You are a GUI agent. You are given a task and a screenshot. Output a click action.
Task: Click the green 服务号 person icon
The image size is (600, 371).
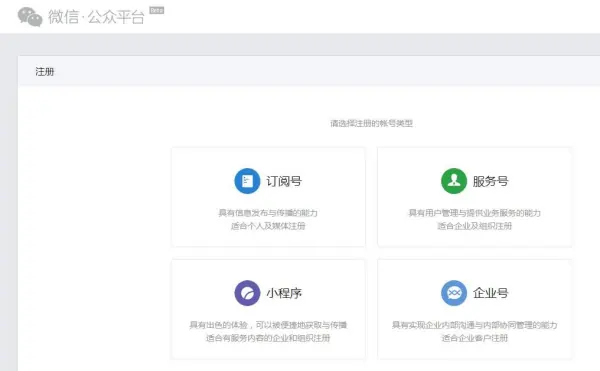(x=454, y=181)
